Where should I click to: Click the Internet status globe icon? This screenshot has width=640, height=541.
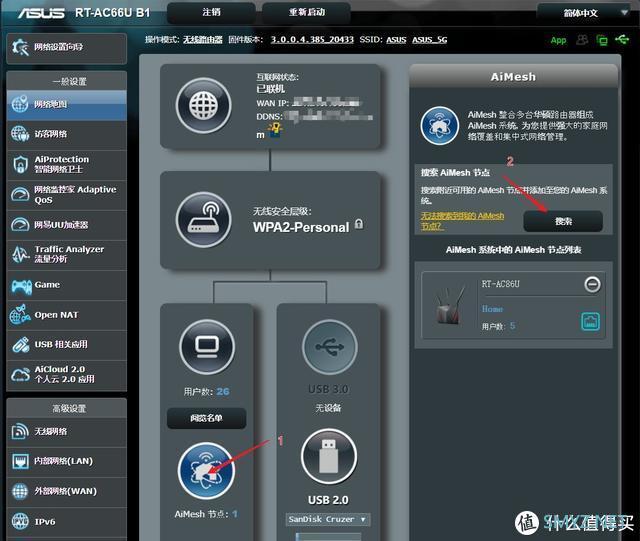(204, 106)
